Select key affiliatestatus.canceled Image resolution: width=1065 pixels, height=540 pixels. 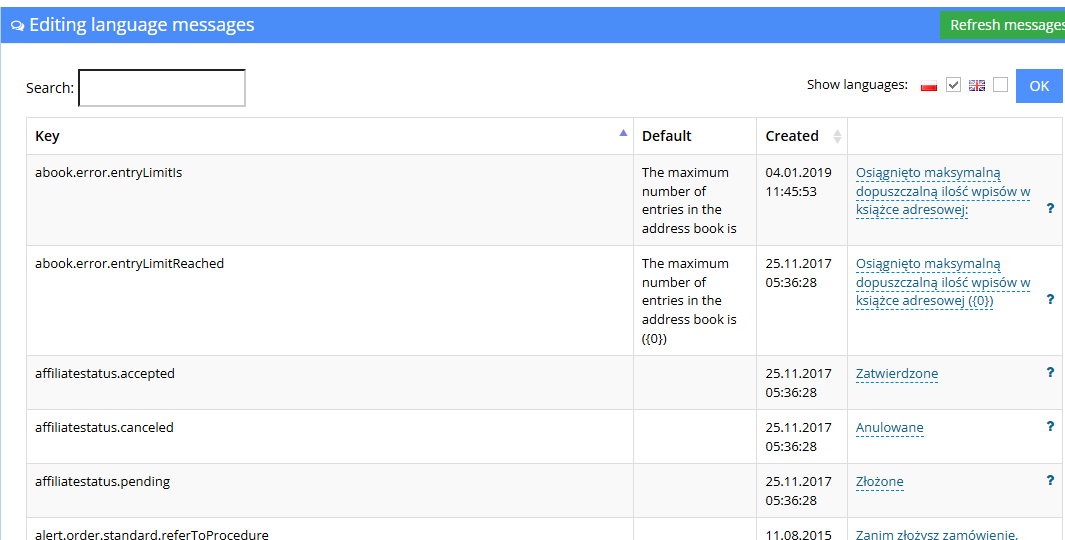pyautogui.click(x=105, y=428)
